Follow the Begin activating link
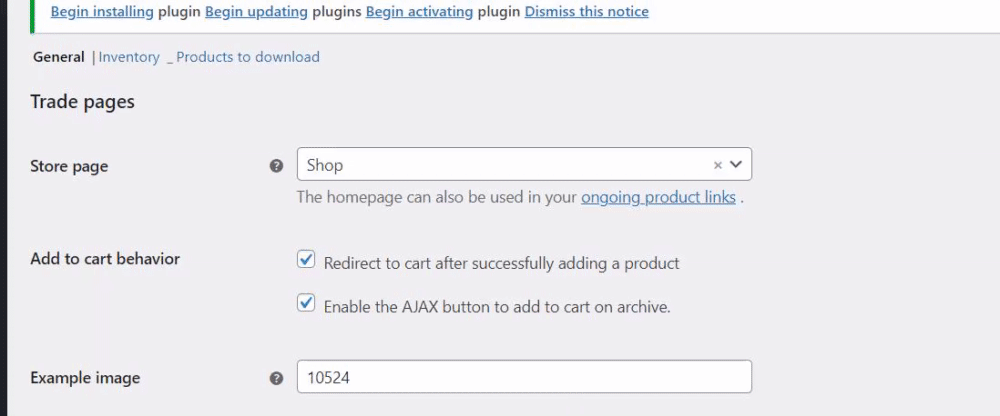The image size is (1000, 416). tap(416, 12)
